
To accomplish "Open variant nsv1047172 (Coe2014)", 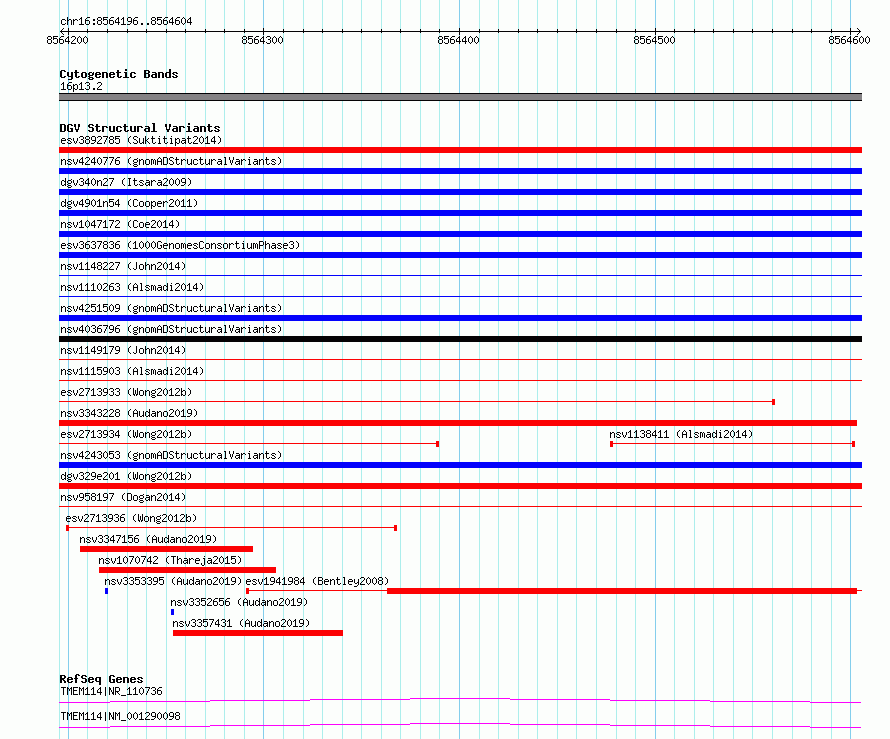I will [x=120, y=224].
